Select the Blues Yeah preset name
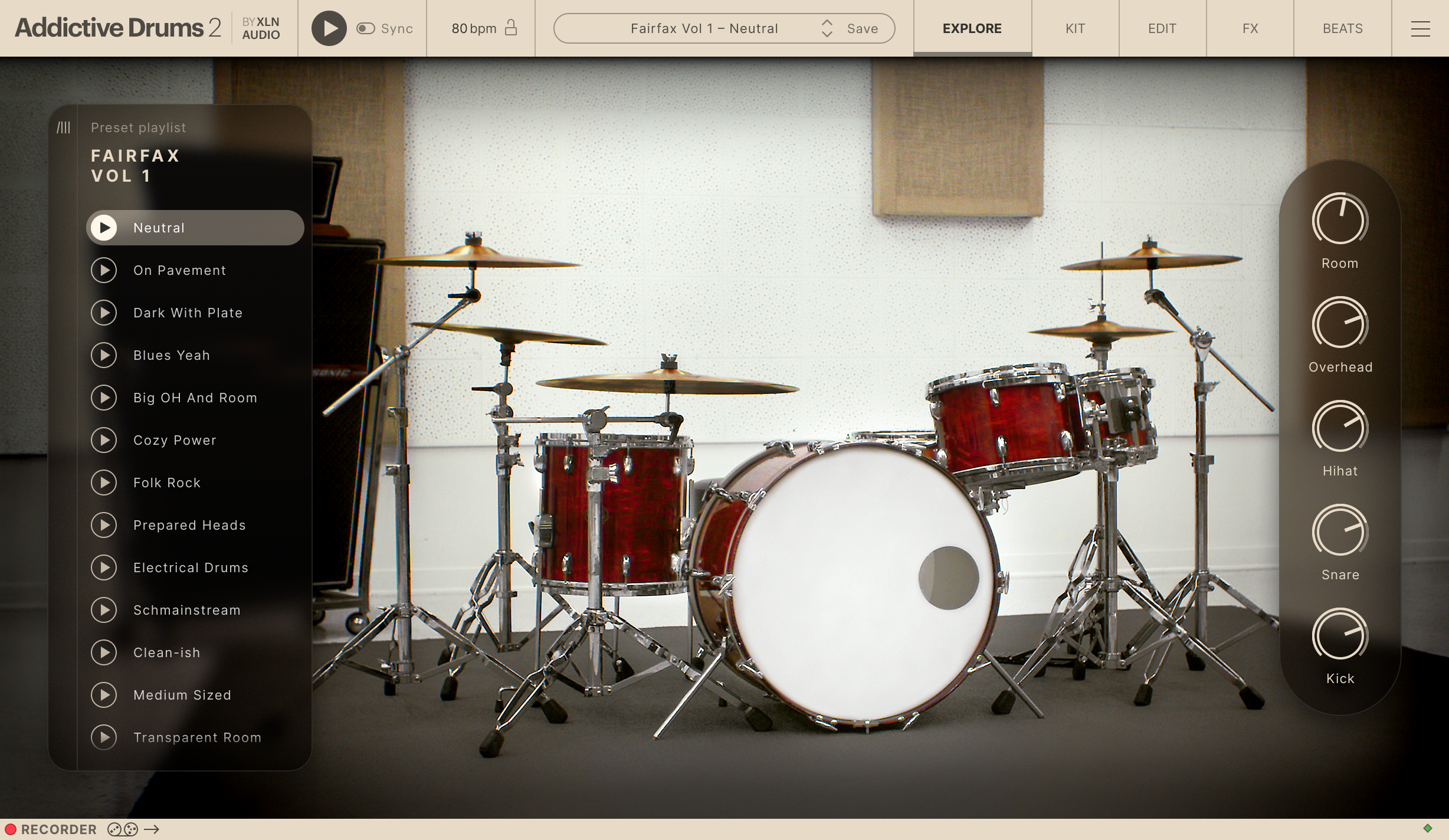 (x=172, y=355)
